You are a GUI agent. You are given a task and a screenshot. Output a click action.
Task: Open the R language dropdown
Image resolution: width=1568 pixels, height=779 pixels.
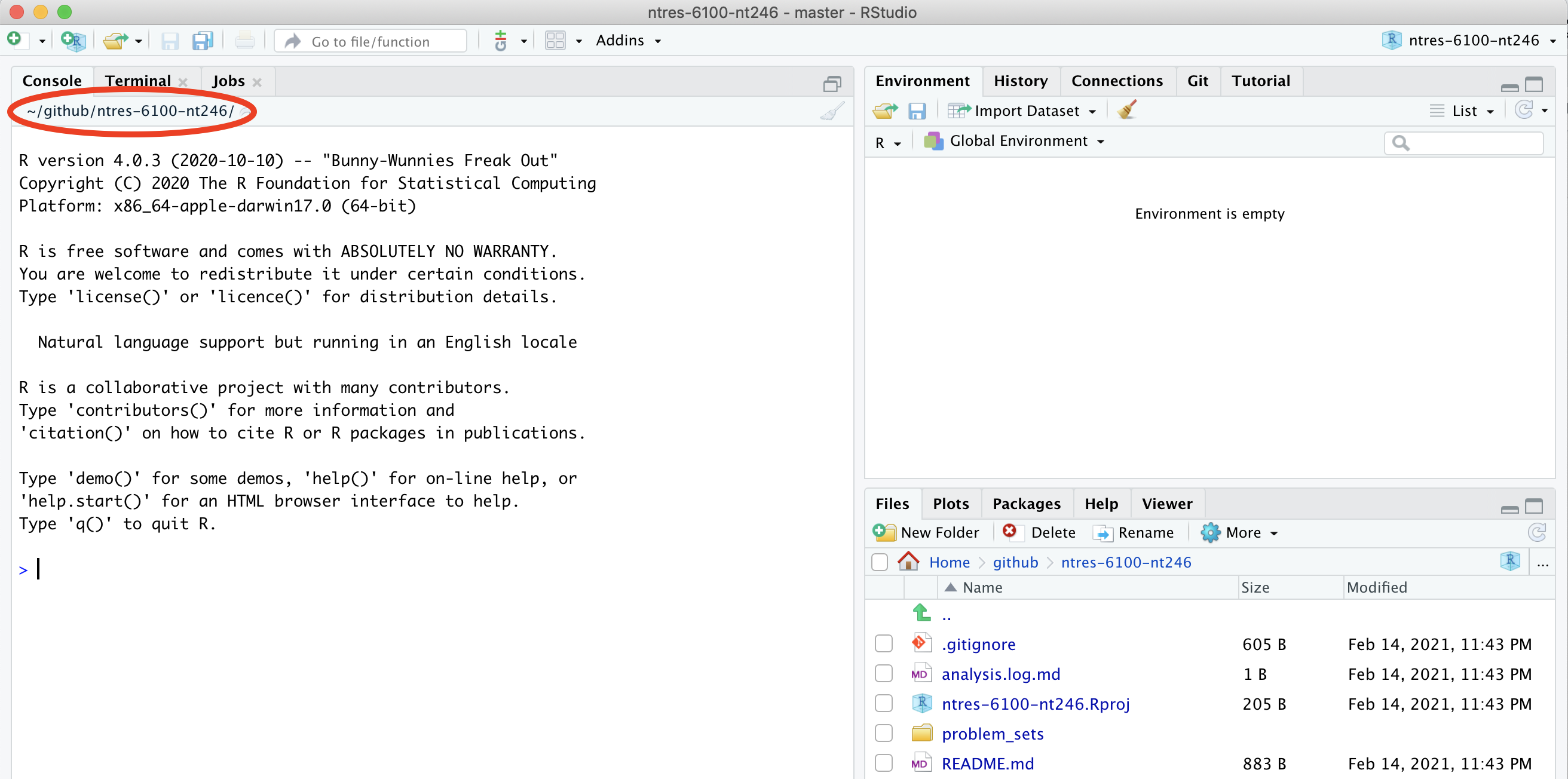888,142
